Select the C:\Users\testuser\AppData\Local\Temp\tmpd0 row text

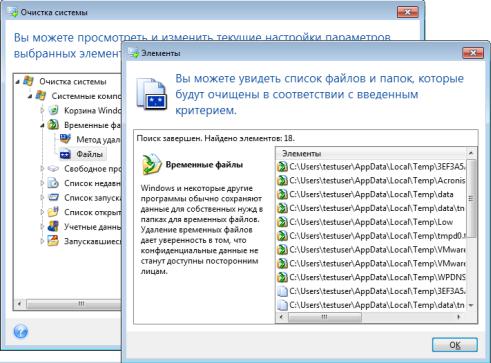[377, 236]
